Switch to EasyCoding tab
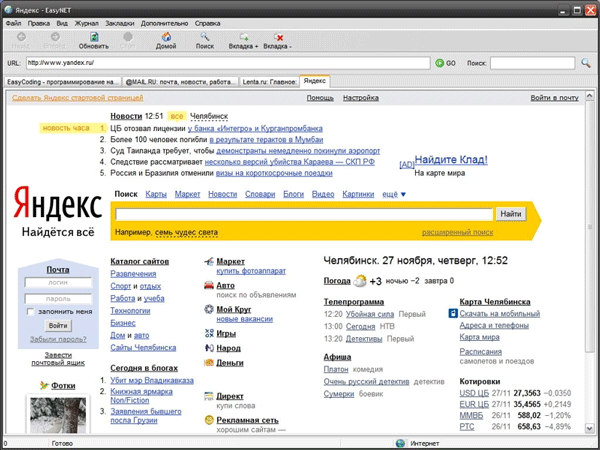Screen dimensions: 600x450 63,82
